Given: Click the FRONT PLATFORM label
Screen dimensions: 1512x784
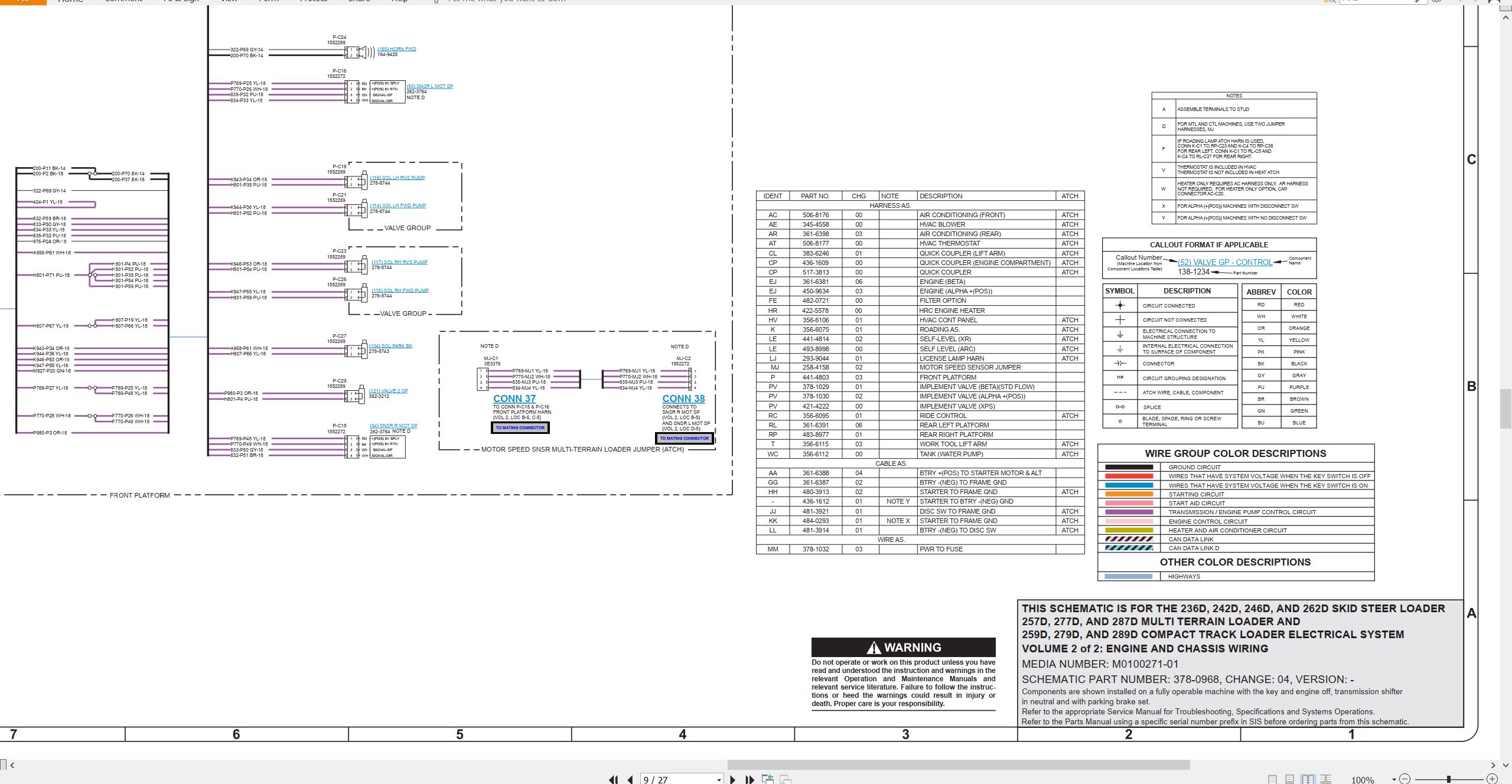Looking at the screenshot, I should click(140, 495).
